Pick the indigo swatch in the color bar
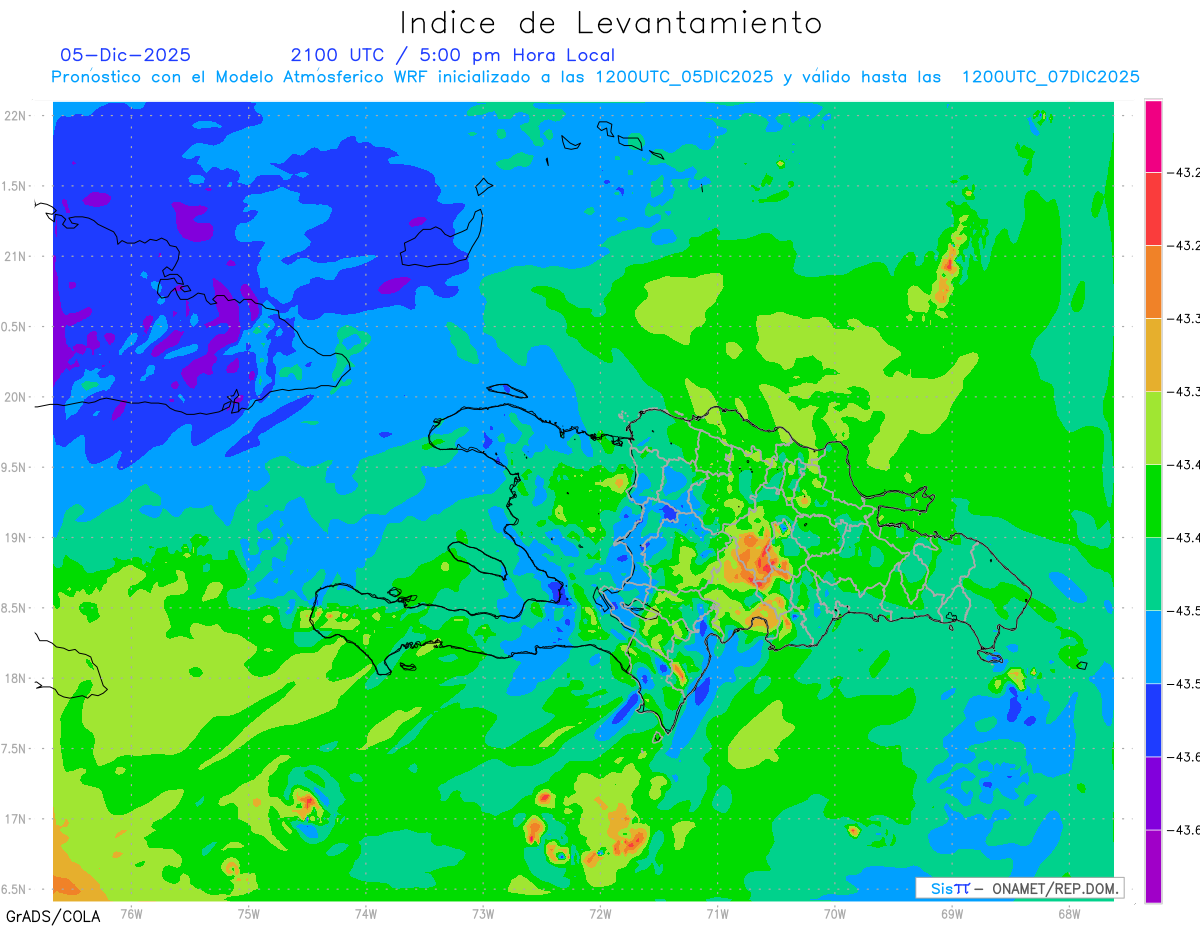1200x927 pixels. 1153,793
